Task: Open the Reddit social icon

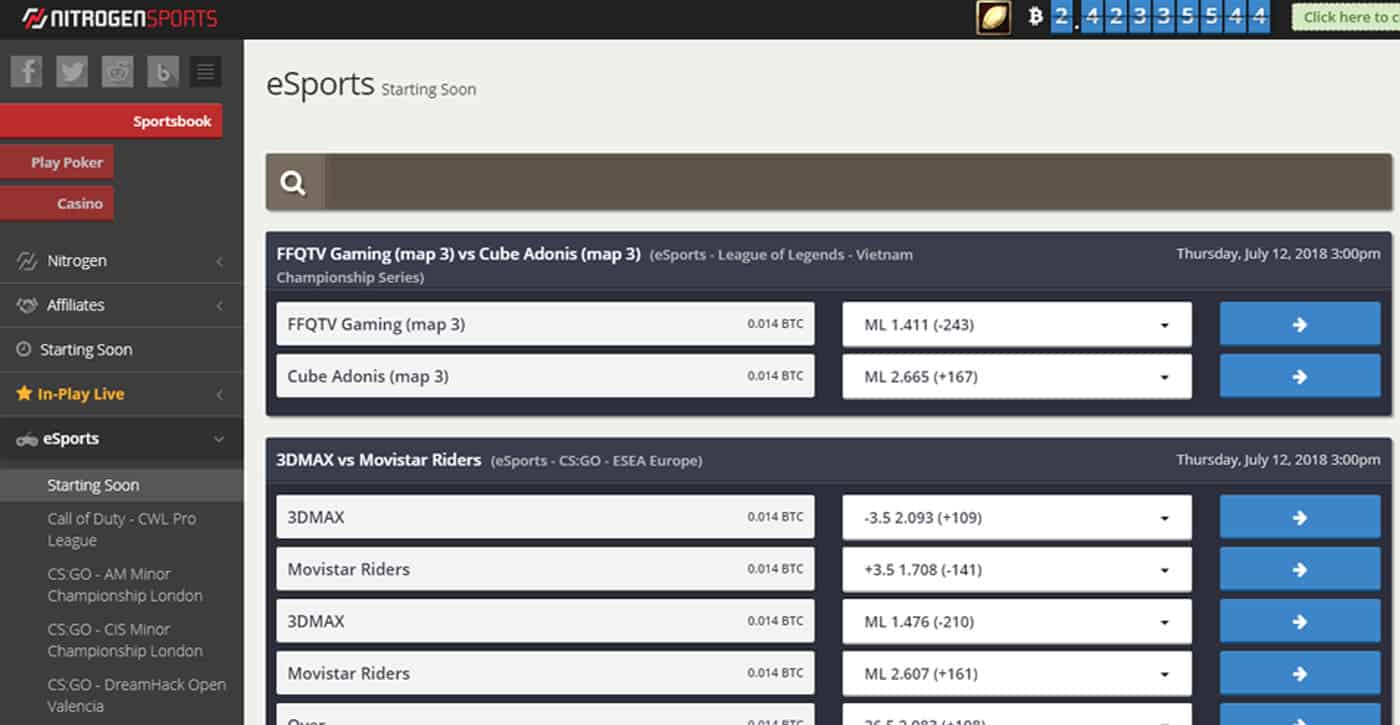Action: click(117, 71)
